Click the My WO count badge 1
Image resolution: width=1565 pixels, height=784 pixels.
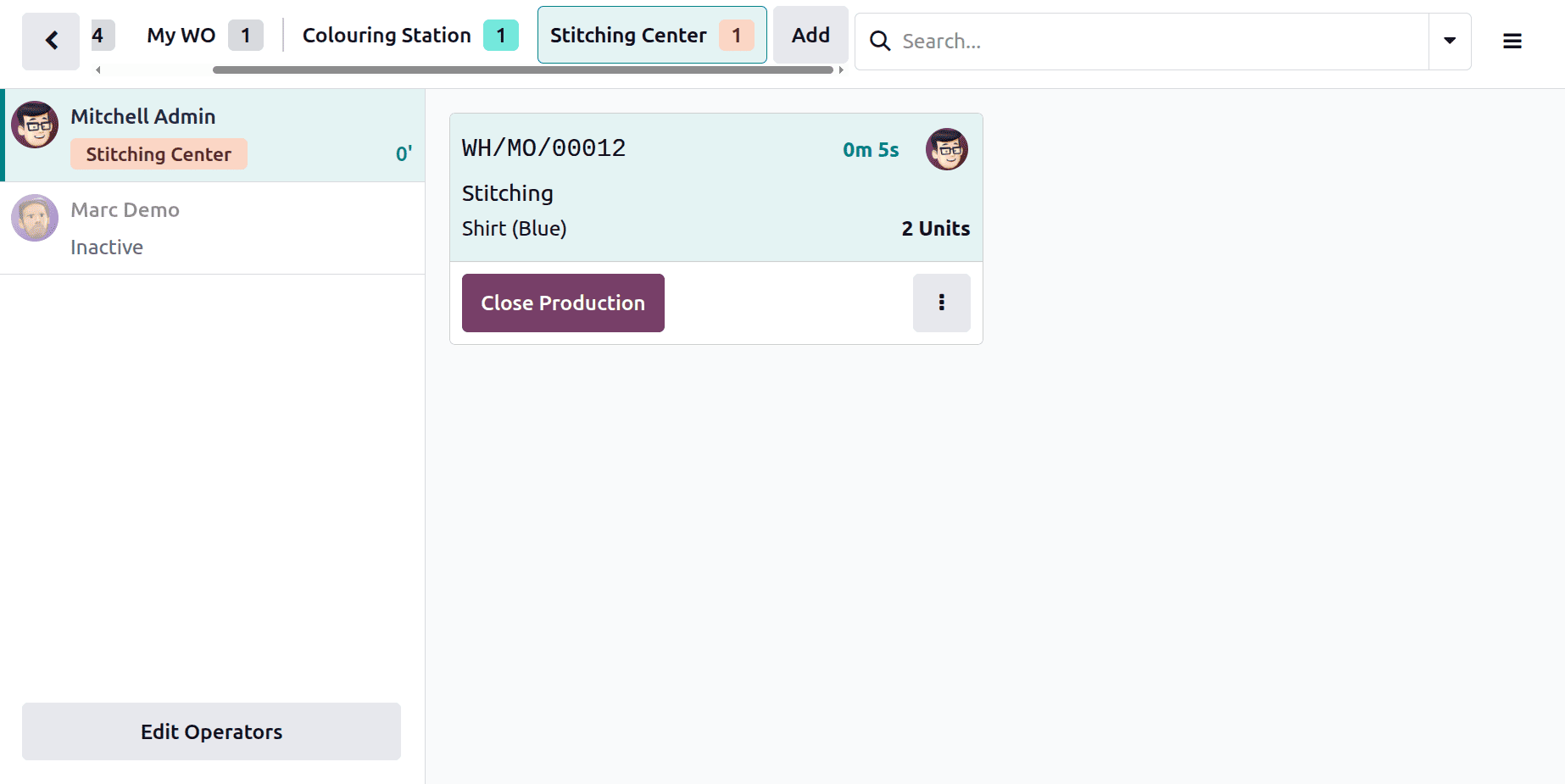click(x=246, y=35)
